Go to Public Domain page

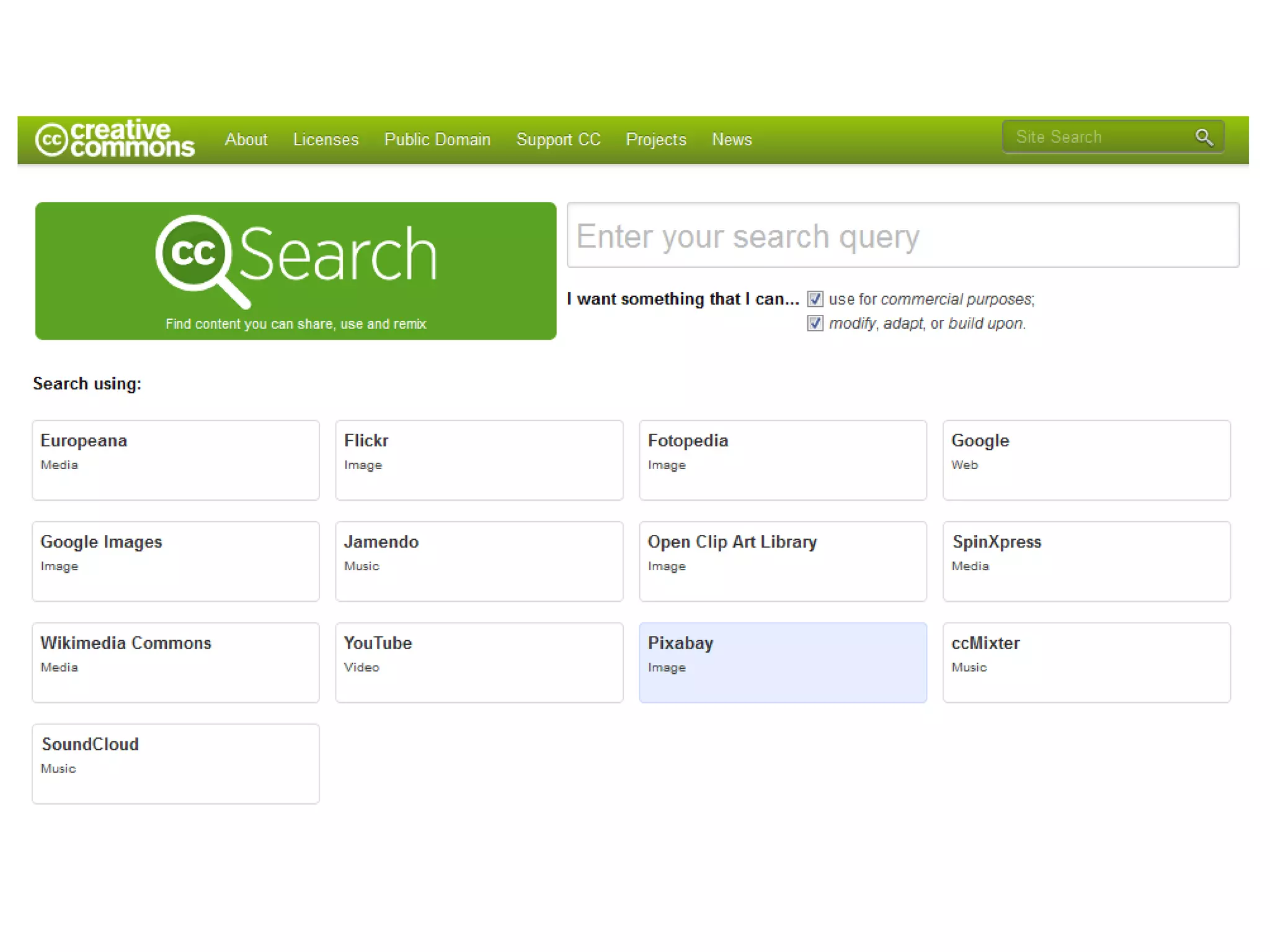click(437, 139)
